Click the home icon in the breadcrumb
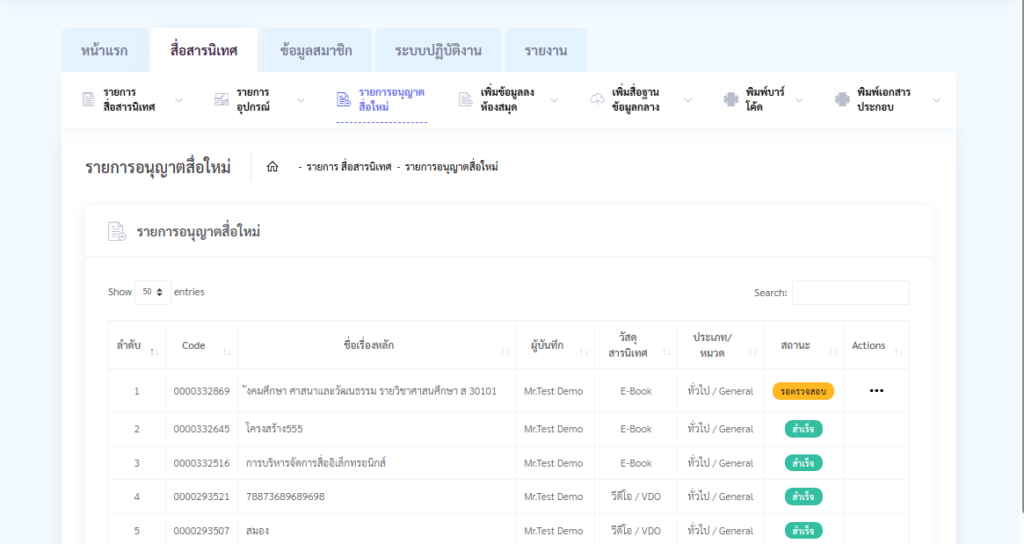Image resolution: width=1024 pixels, height=544 pixels. 272,167
